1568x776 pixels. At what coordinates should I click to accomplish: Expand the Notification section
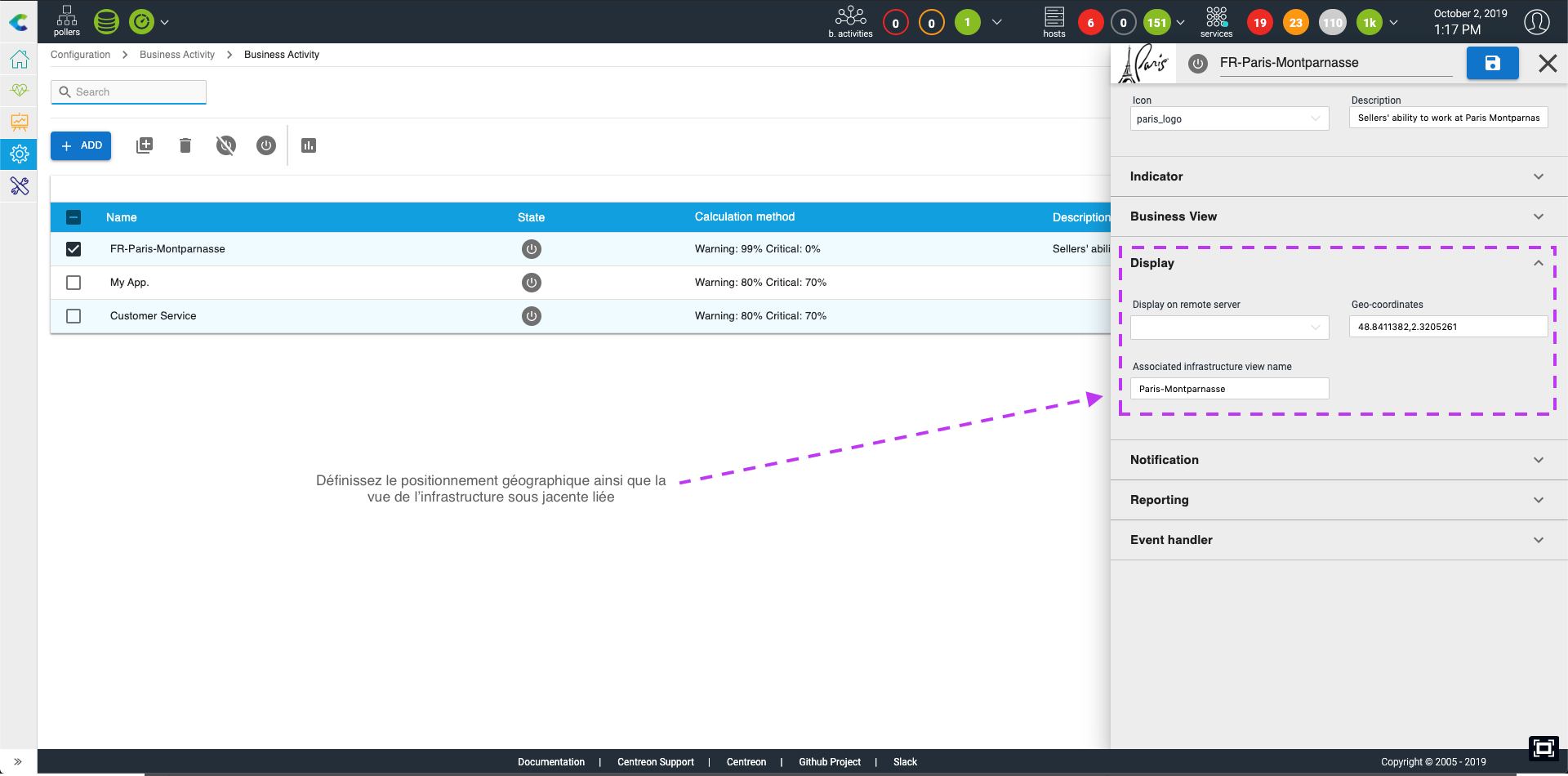coord(1338,460)
